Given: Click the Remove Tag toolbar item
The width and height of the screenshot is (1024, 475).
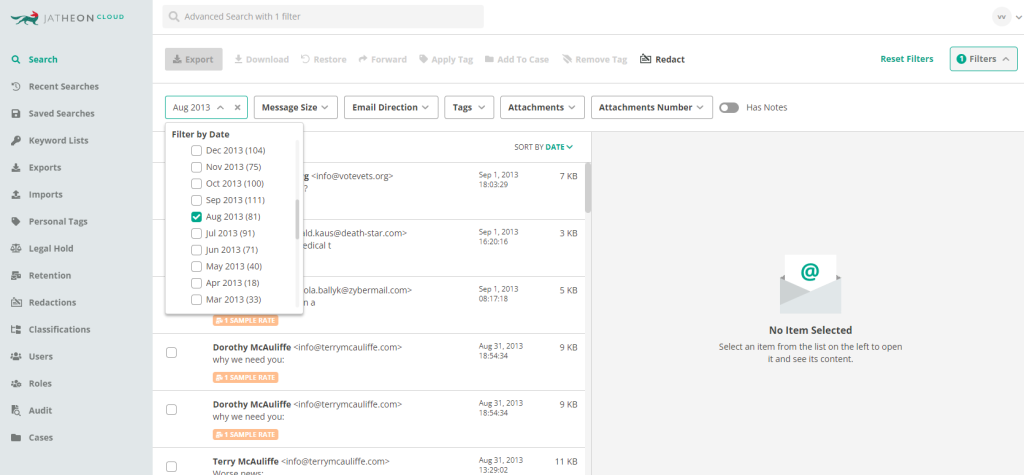Looking at the screenshot, I should 594,59.
